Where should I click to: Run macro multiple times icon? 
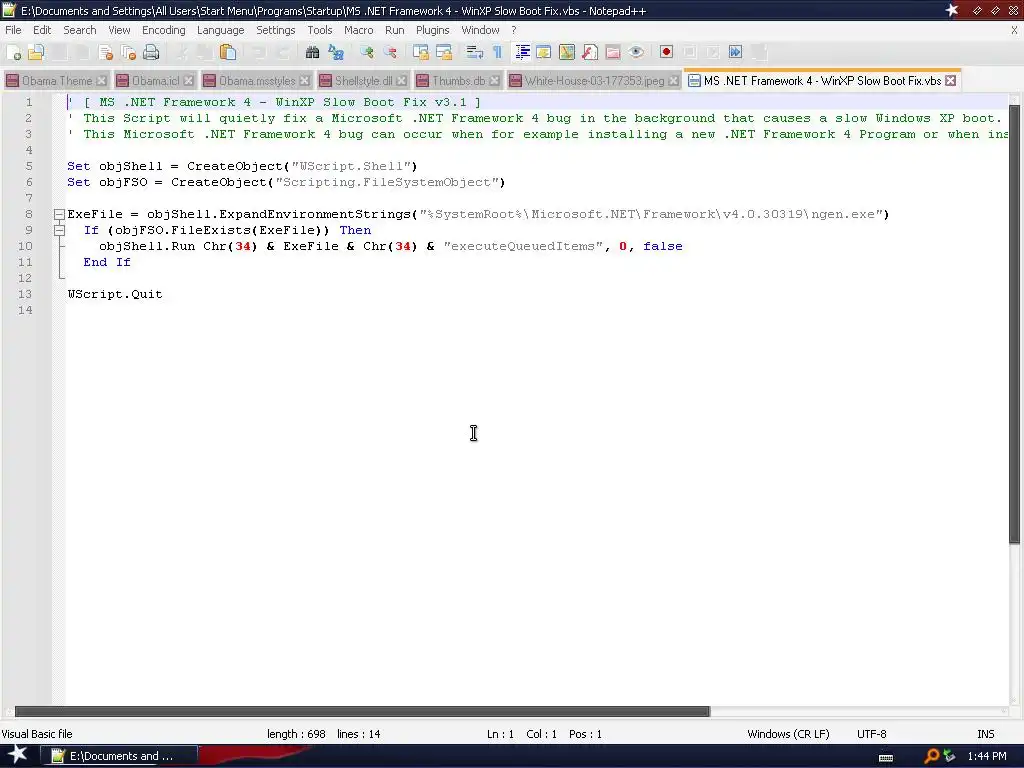click(735, 52)
